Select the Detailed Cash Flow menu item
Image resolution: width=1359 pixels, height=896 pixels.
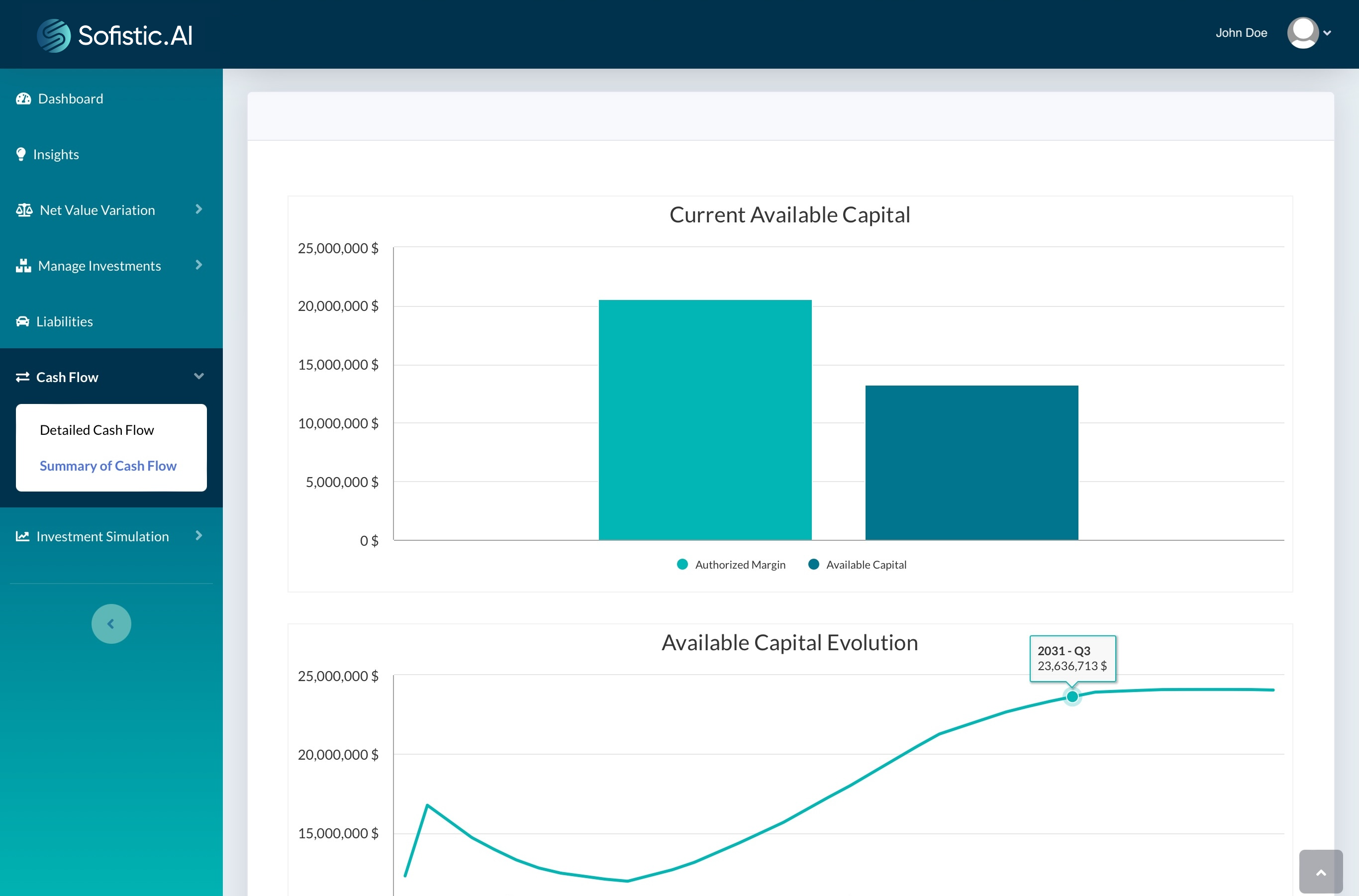(97, 429)
